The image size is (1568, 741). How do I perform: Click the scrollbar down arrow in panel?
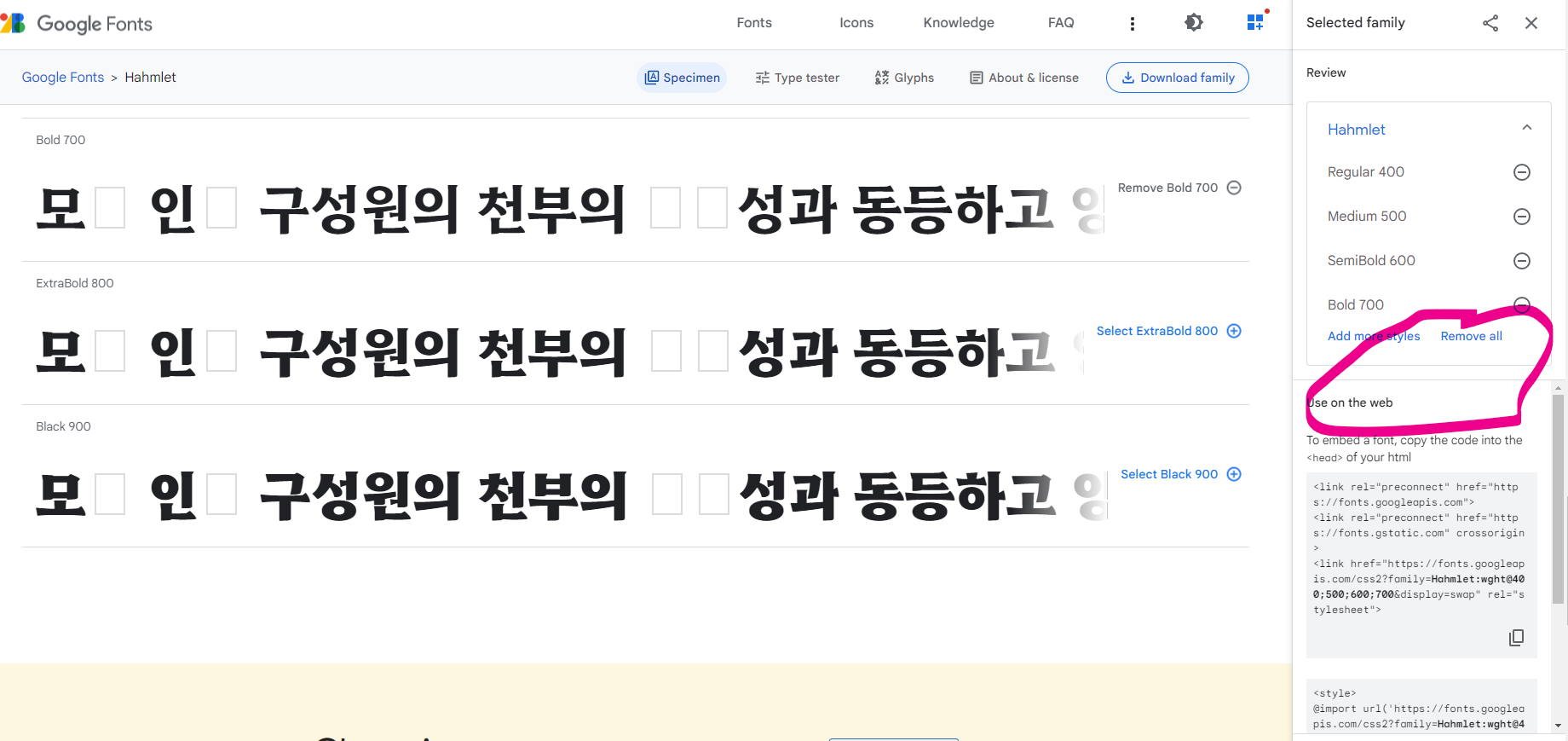1559,726
